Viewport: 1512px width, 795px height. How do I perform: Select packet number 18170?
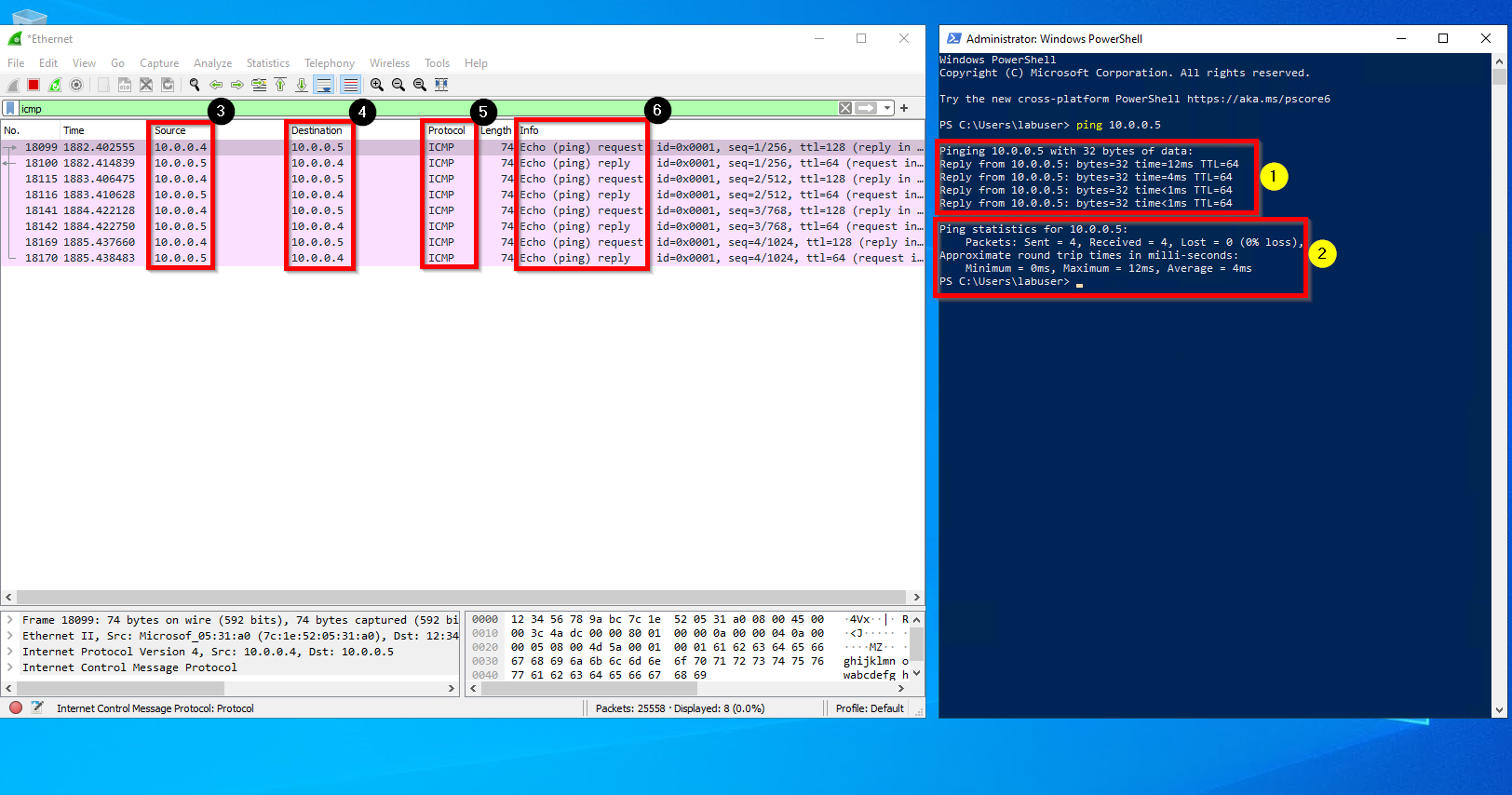463,258
